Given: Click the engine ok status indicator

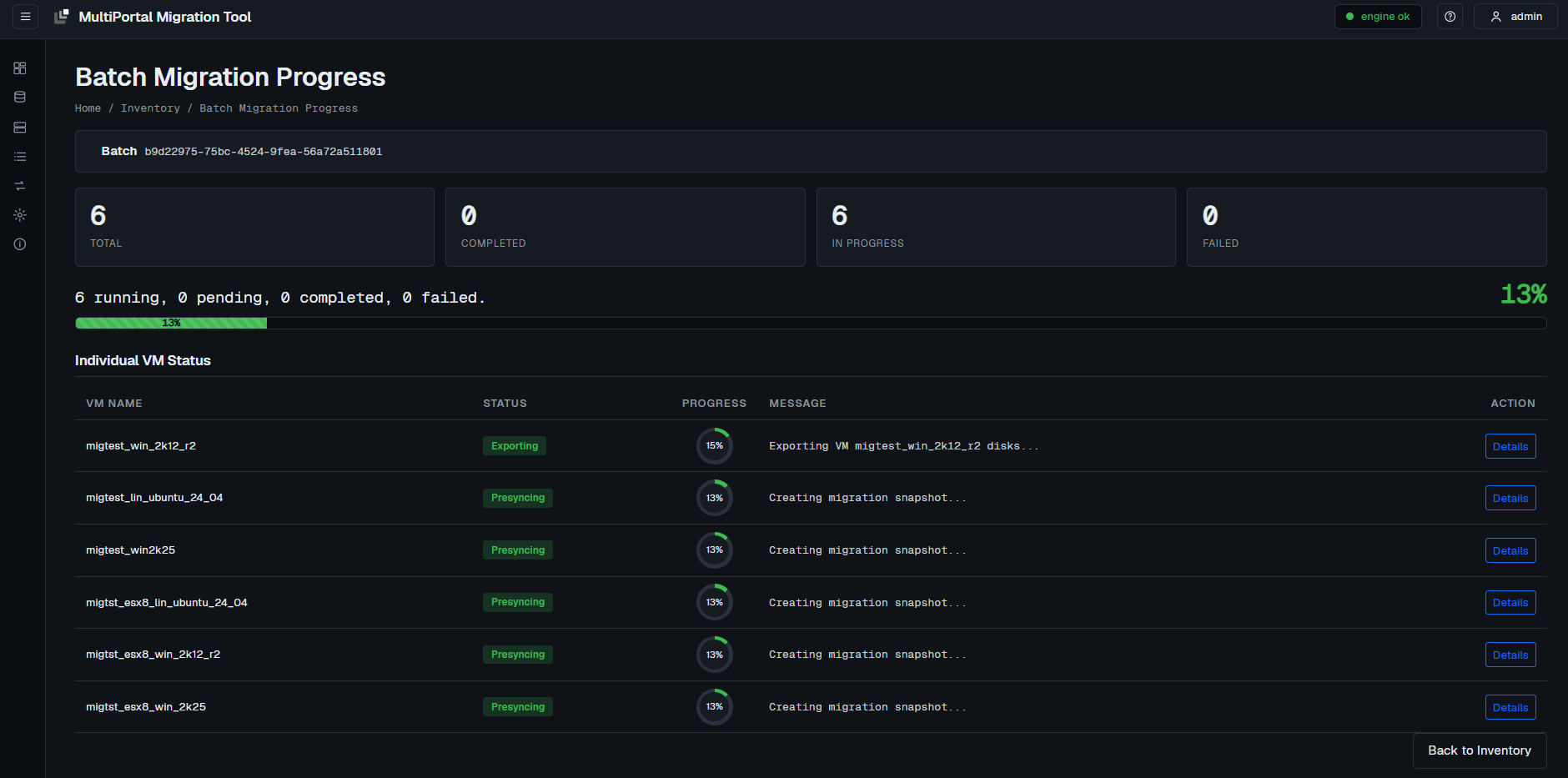Looking at the screenshot, I should pos(1378,17).
